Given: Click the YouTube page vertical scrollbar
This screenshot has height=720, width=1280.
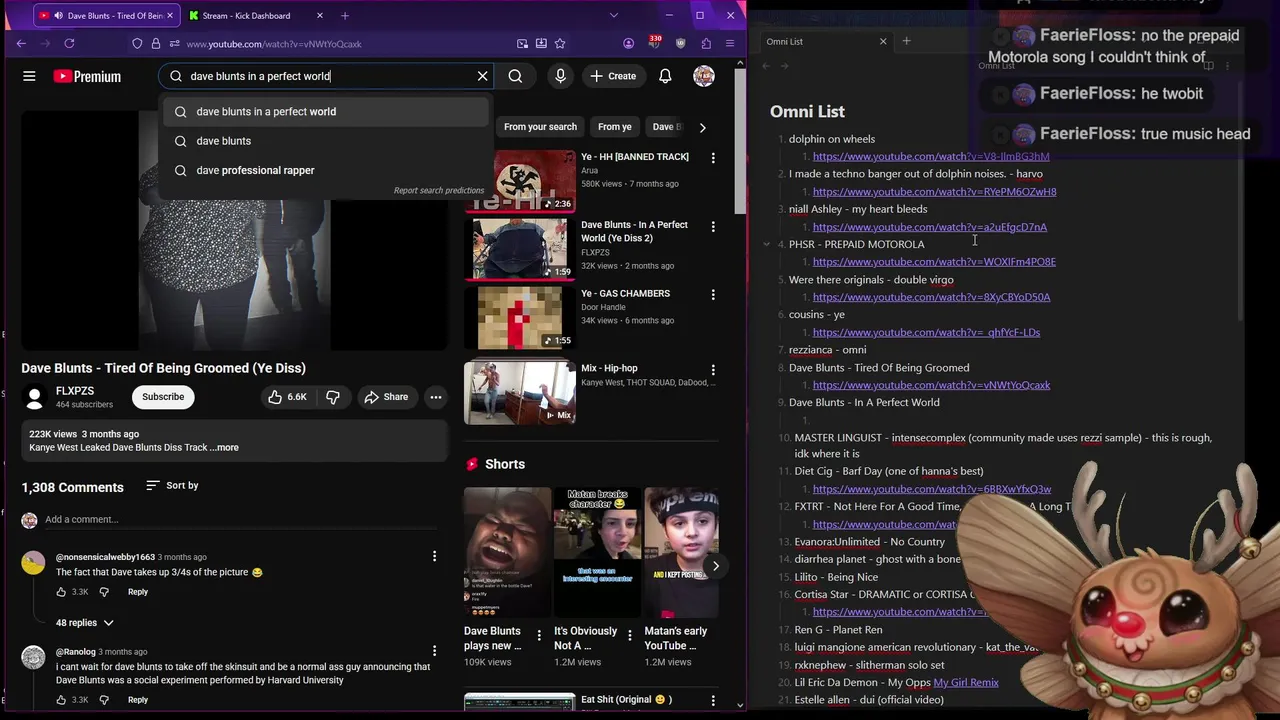Looking at the screenshot, I should coord(740,140).
